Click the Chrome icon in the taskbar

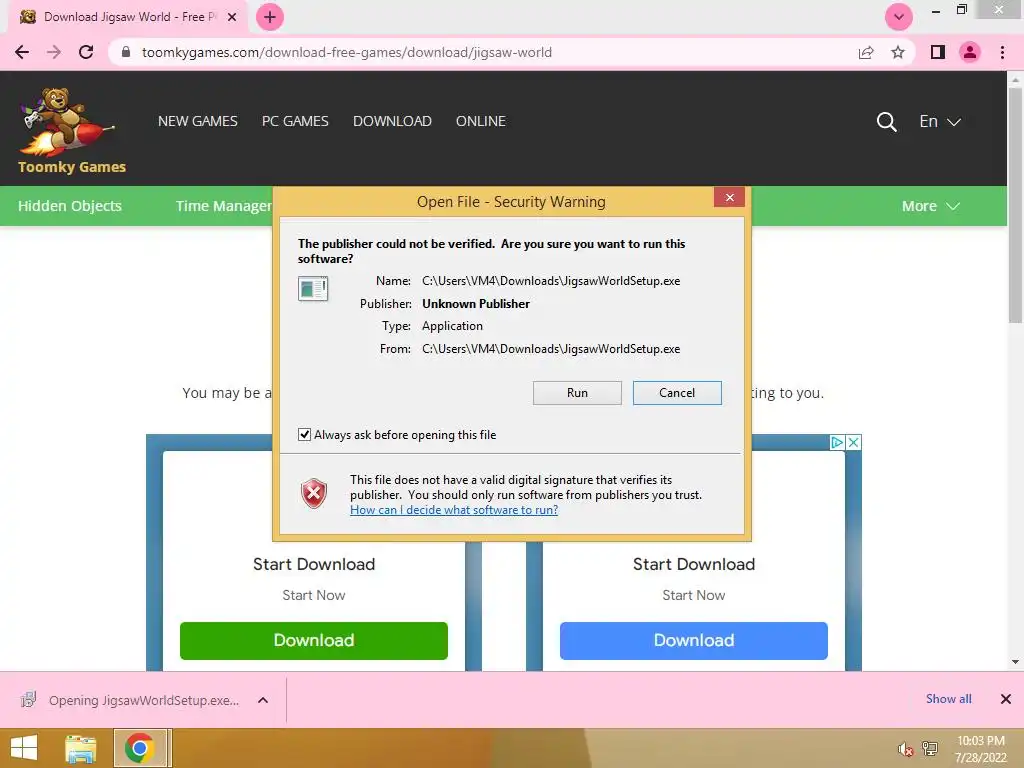pyautogui.click(x=140, y=748)
